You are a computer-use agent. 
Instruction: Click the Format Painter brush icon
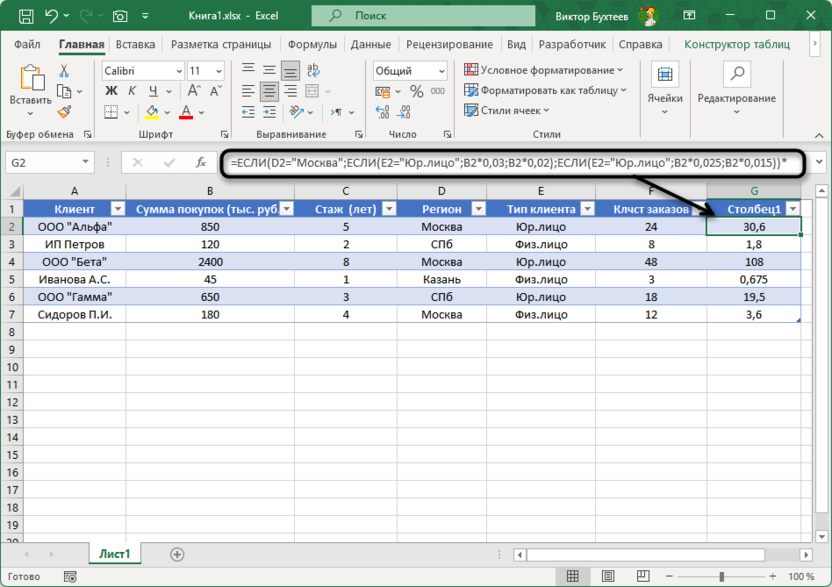pyautogui.click(x=65, y=112)
